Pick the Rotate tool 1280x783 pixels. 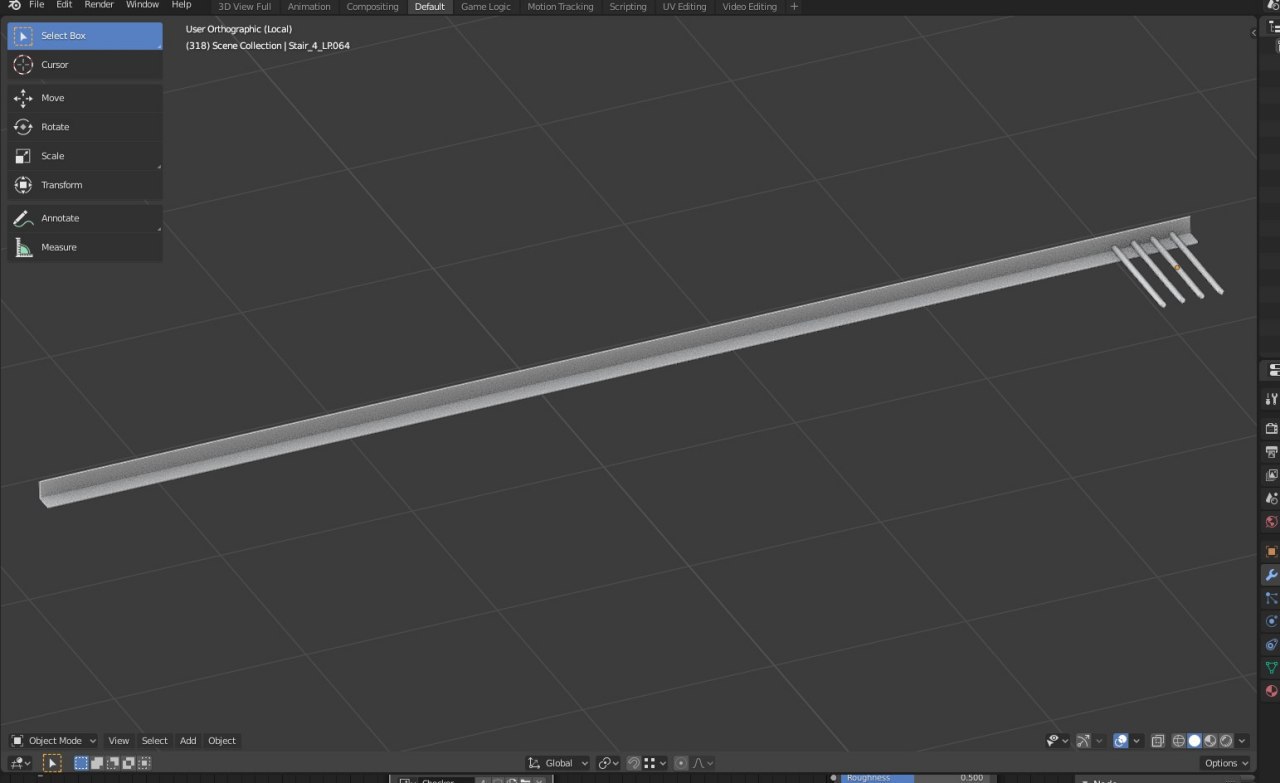[x=84, y=127]
